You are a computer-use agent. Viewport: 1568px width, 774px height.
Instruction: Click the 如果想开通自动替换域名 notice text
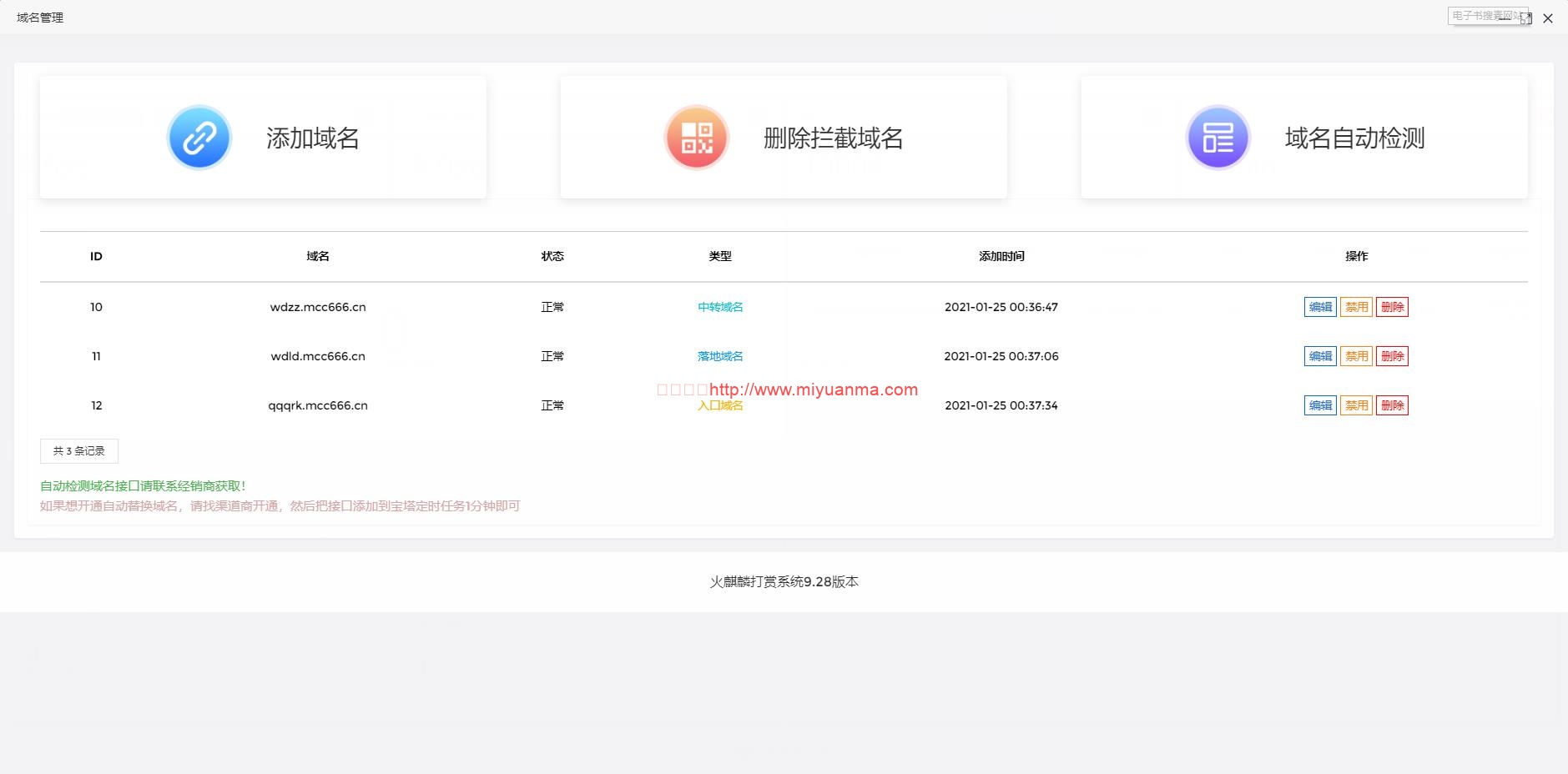point(280,505)
